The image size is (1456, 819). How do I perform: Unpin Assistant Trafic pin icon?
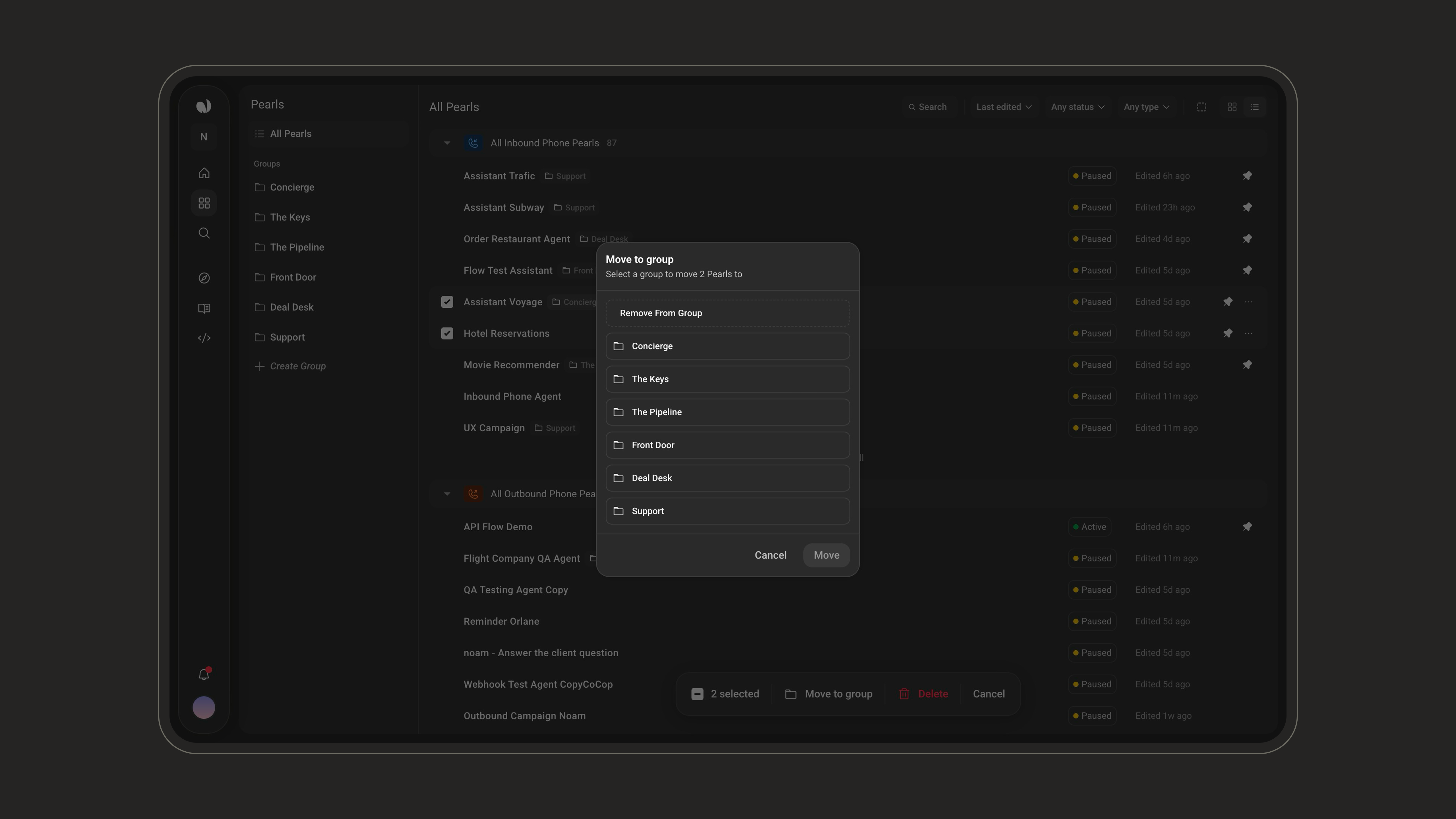tap(1248, 176)
